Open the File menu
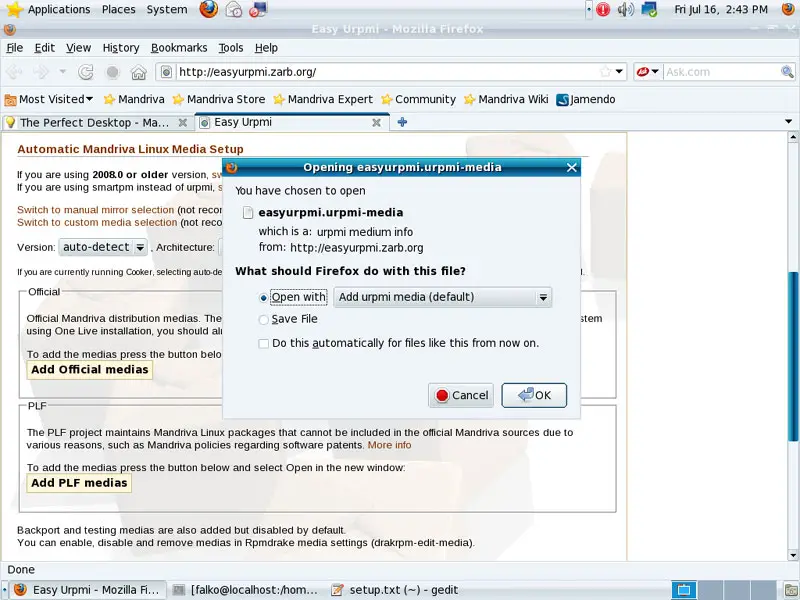800x600 pixels. 15,48
